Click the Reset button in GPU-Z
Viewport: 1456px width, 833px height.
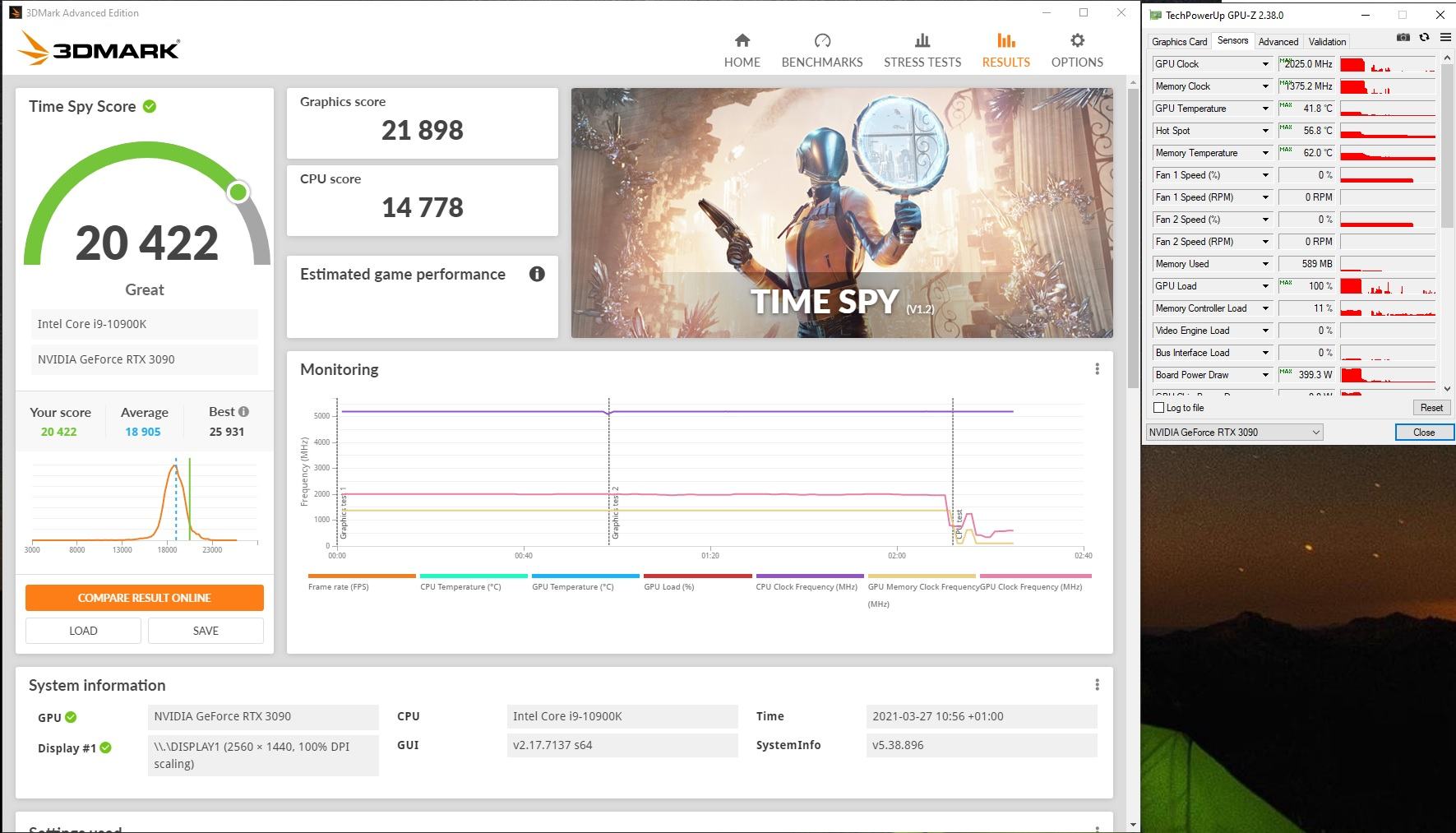point(1431,408)
